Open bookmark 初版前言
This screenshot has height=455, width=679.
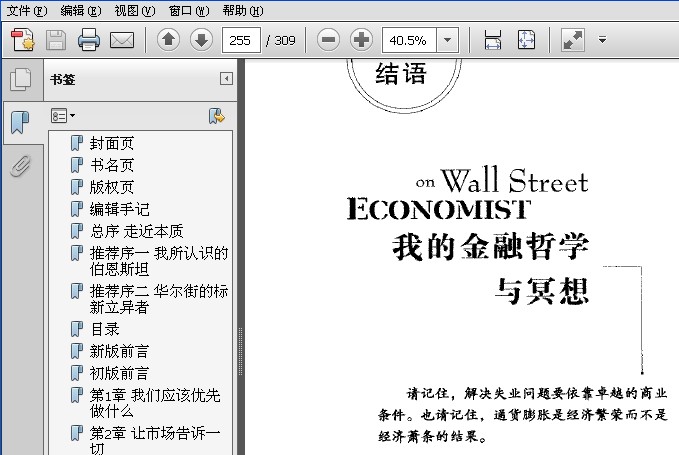(x=120, y=373)
